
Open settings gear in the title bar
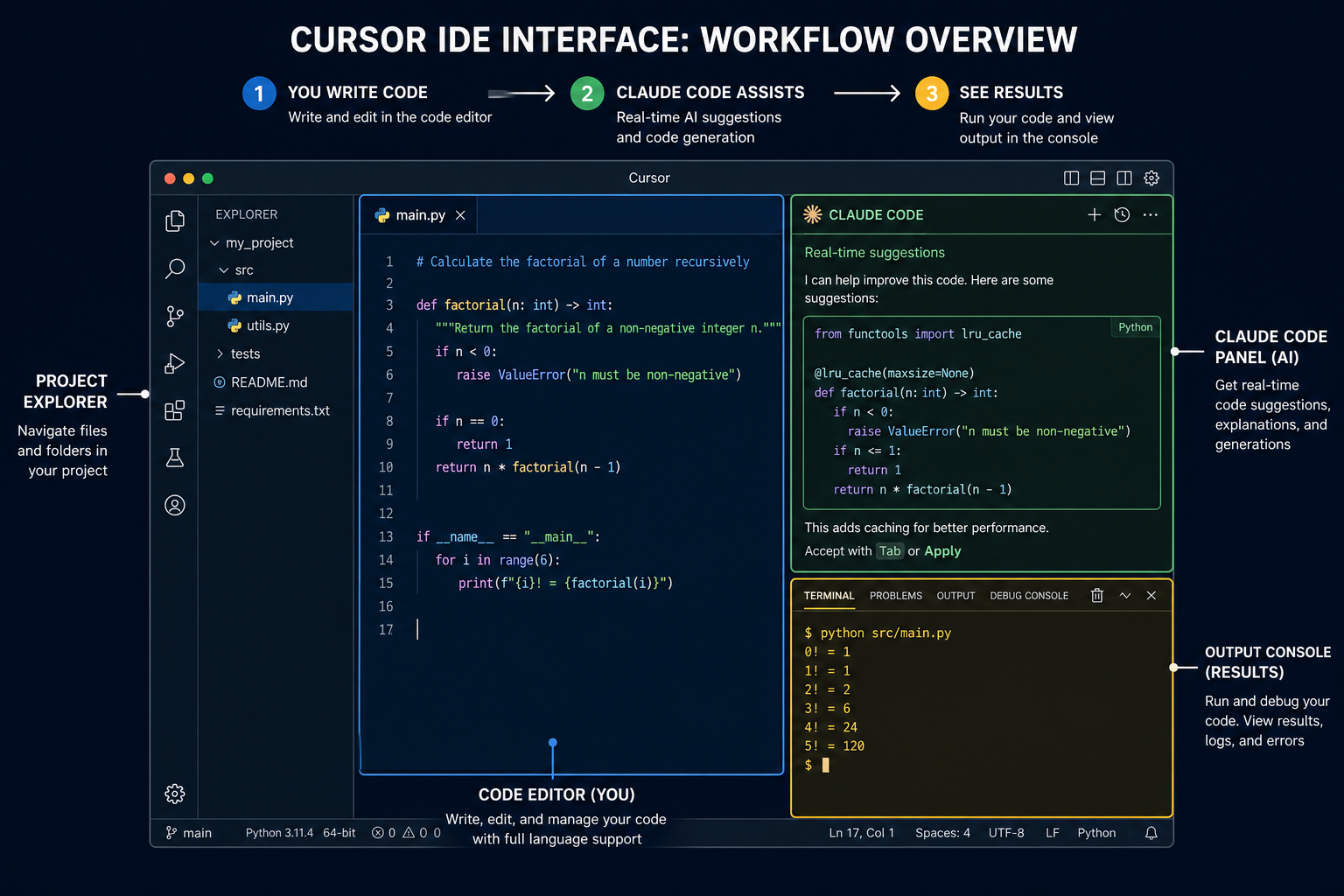click(x=1151, y=178)
